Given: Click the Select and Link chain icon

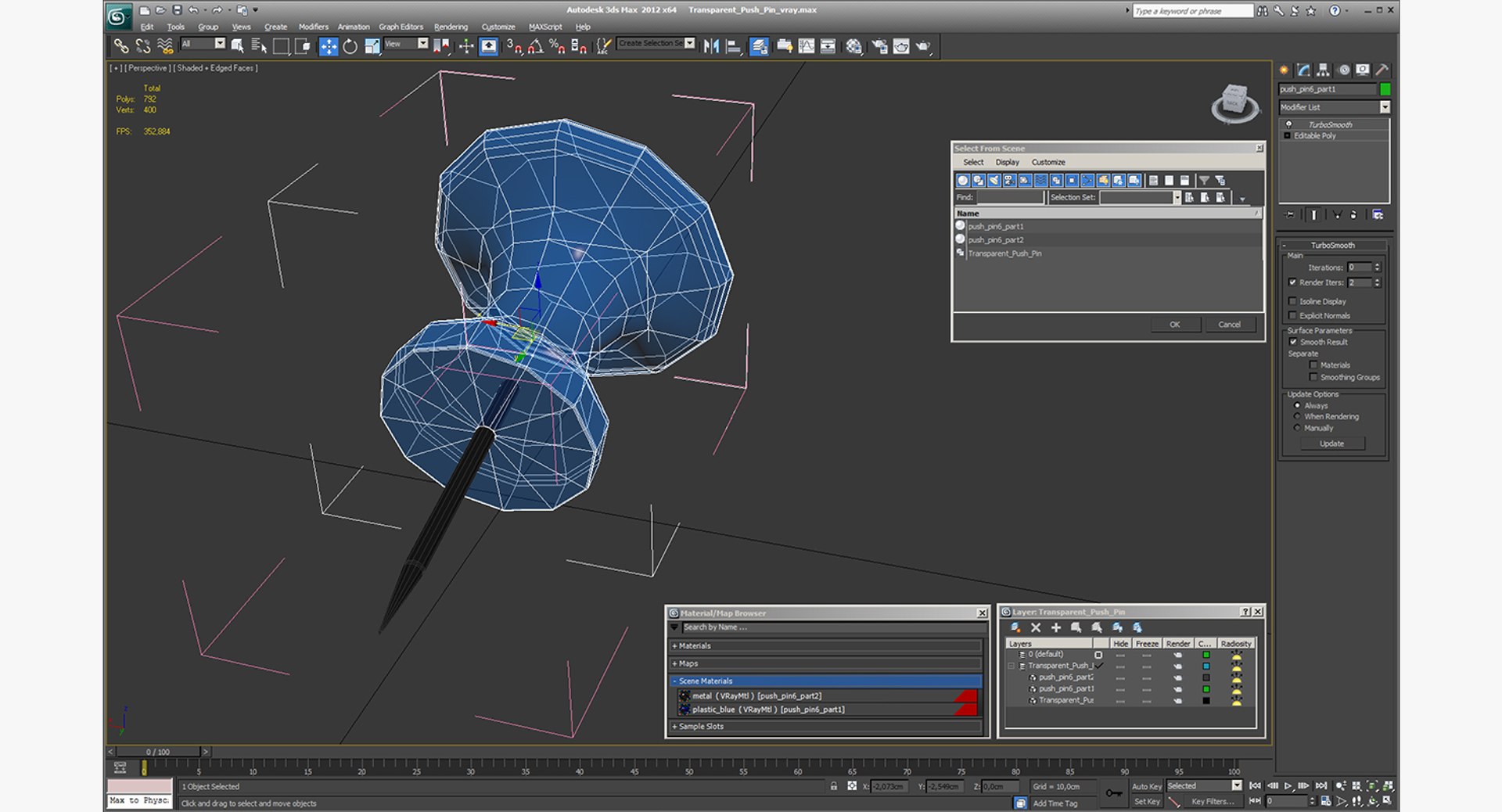Looking at the screenshot, I should coord(121,47).
